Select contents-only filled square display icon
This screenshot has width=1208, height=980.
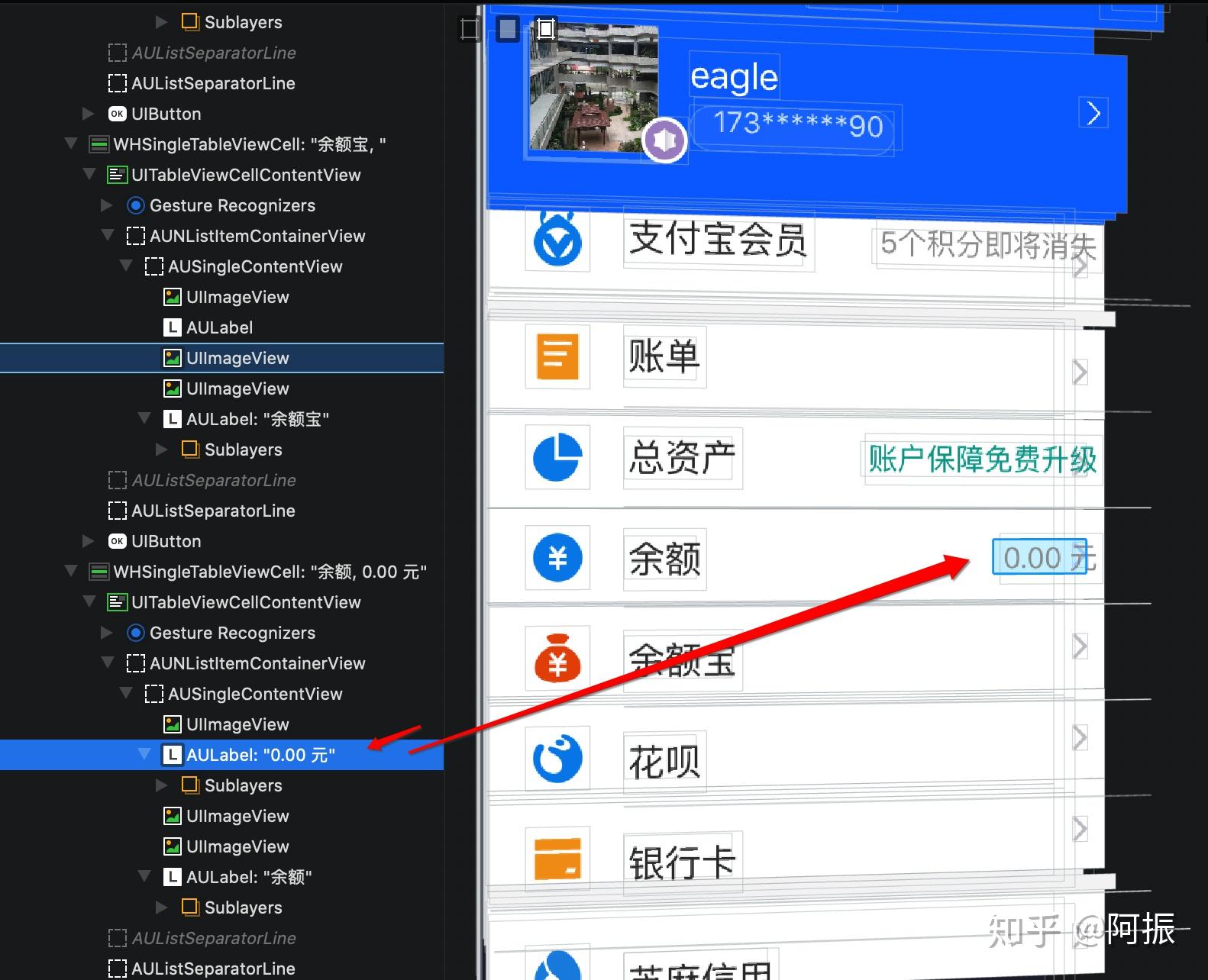[508, 29]
